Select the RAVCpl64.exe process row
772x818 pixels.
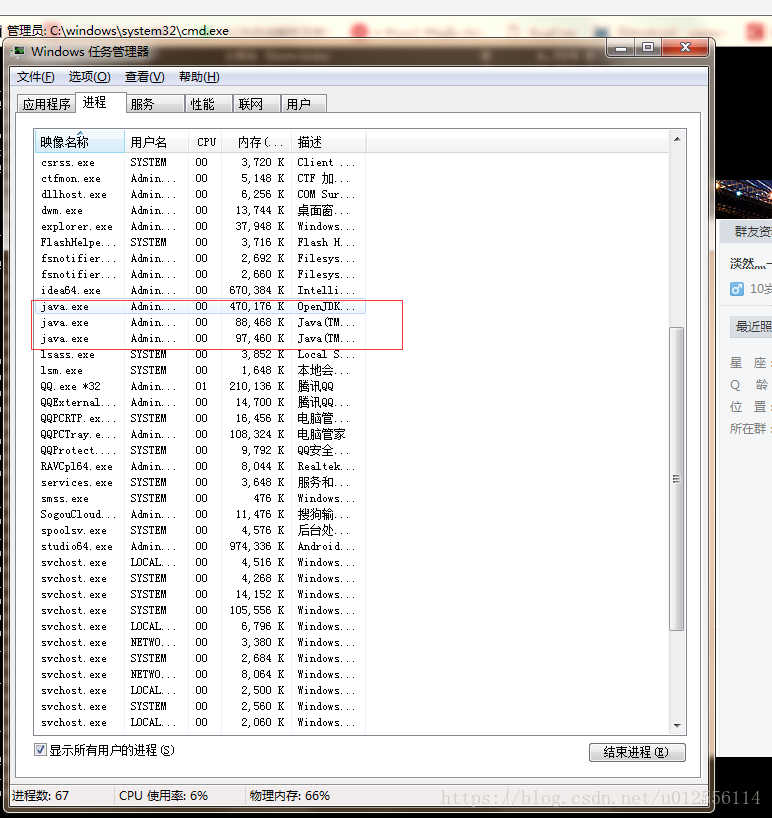[200, 466]
